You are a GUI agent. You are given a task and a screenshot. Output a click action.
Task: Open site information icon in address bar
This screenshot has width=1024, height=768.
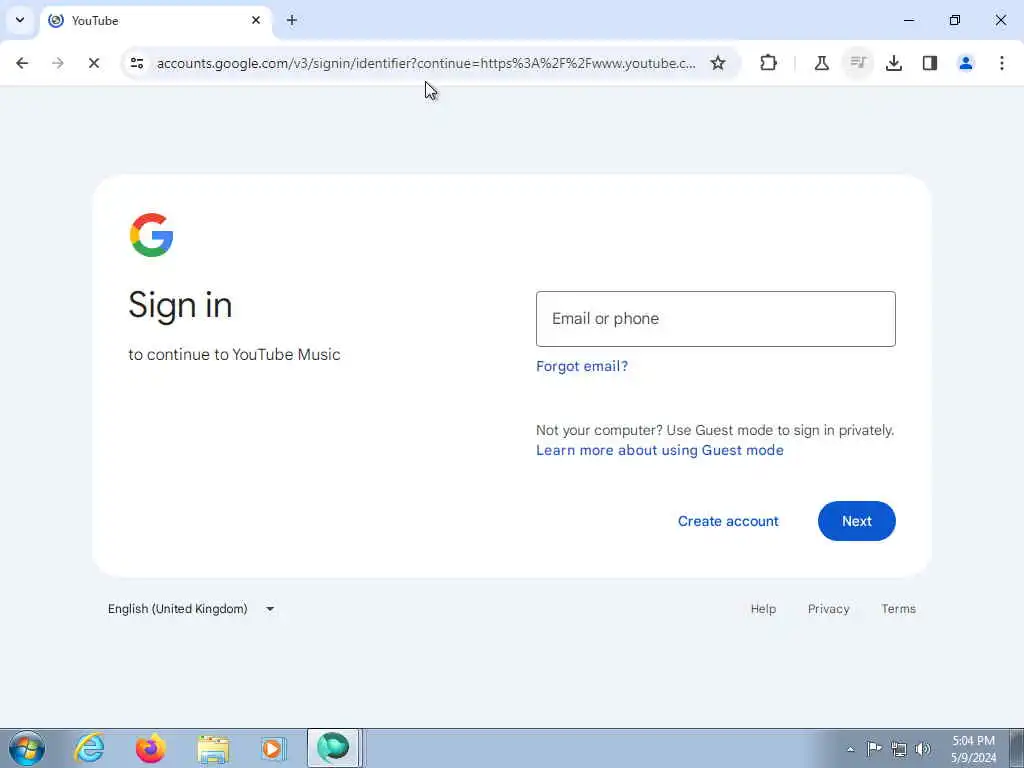137,63
